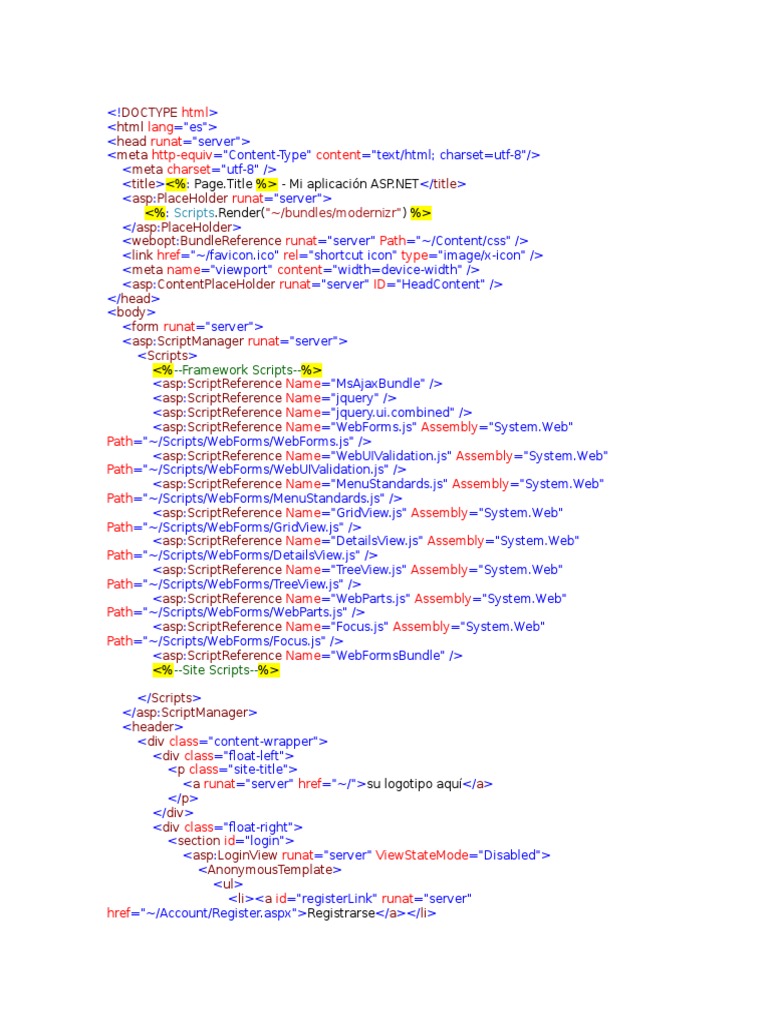The image size is (768, 1024).
Task: Click the '<meta charset="utf-8" />' line
Action: point(199,169)
